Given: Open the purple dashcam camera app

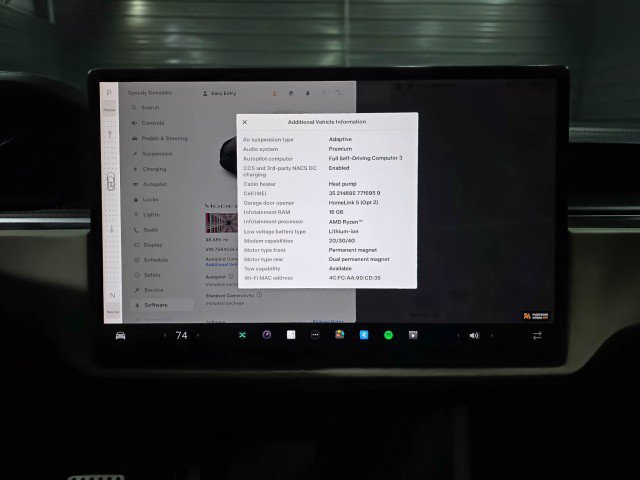Looking at the screenshot, I should (x=267, y=335).
